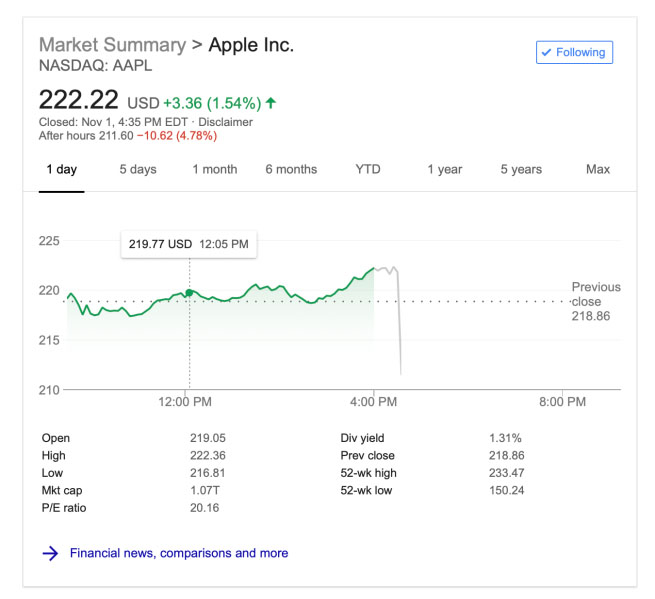655x599 pixels.
Task: Click the blue arrow before Financial news
Action: click(50, 553)
